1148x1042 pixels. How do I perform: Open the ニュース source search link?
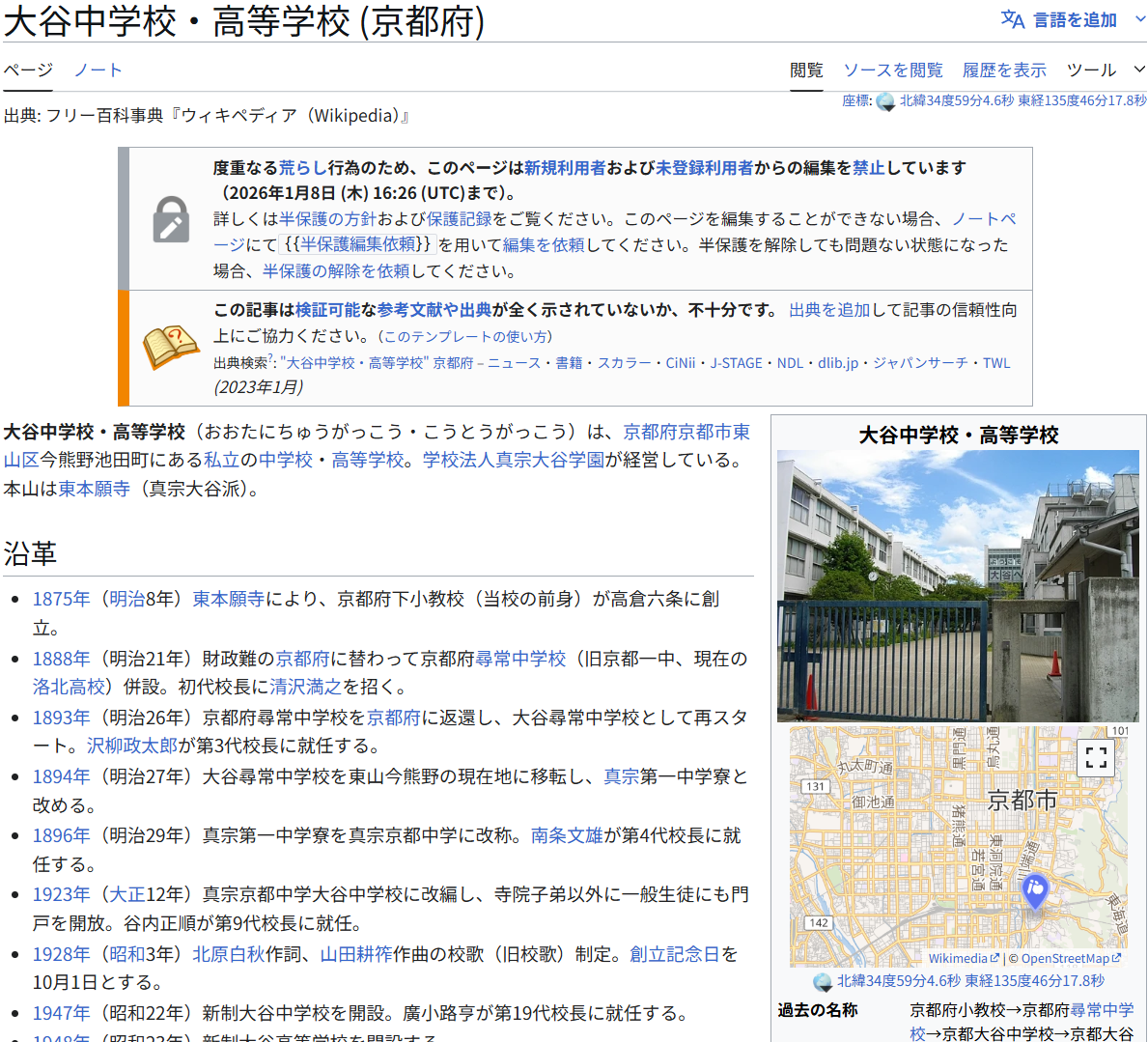click(x=514, y=363)
